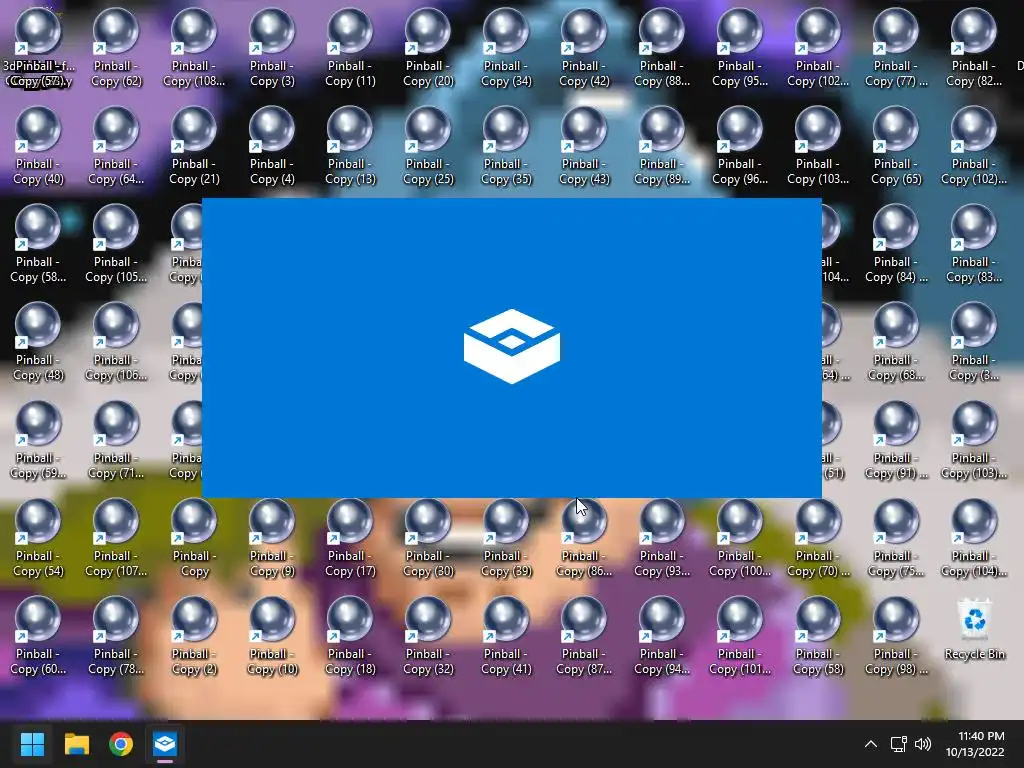1024x768 pixels.
Task: Launch Google Chrome from the taskbar
Action: (x=121, y=744)
